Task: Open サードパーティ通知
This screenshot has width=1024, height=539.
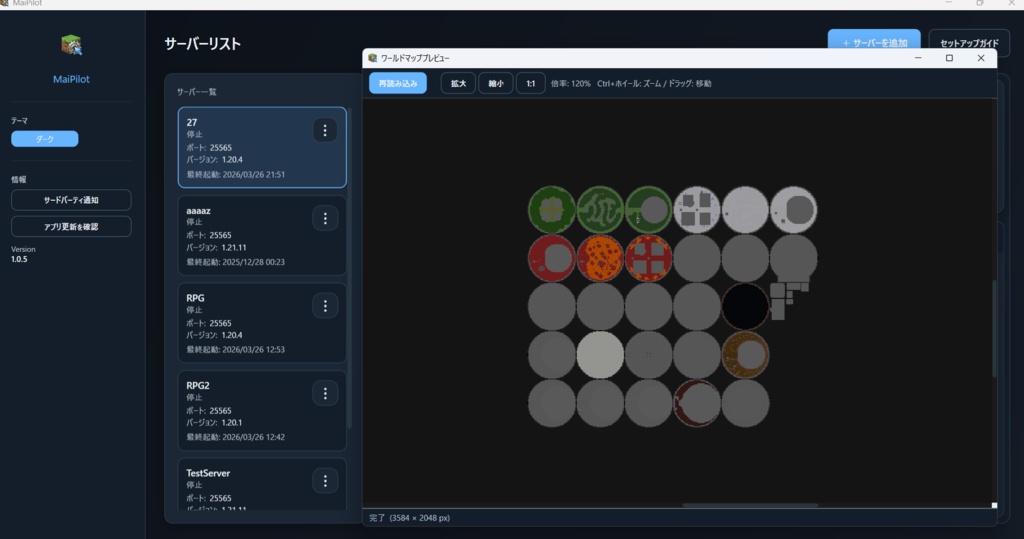Action: (71, 200)
